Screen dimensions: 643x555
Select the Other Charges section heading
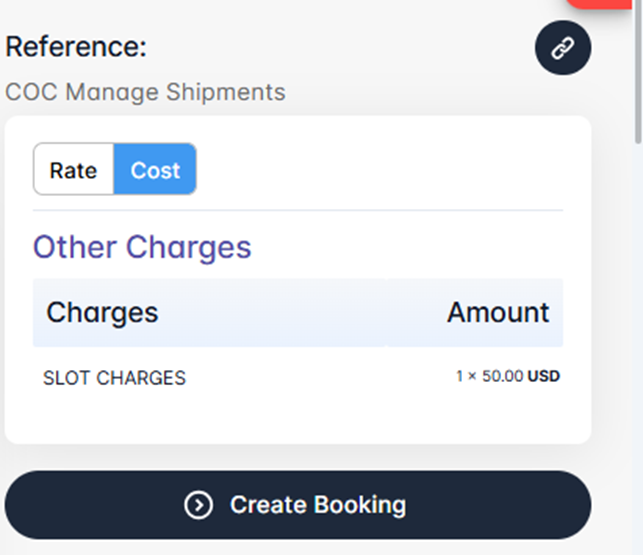coord(142,247)
